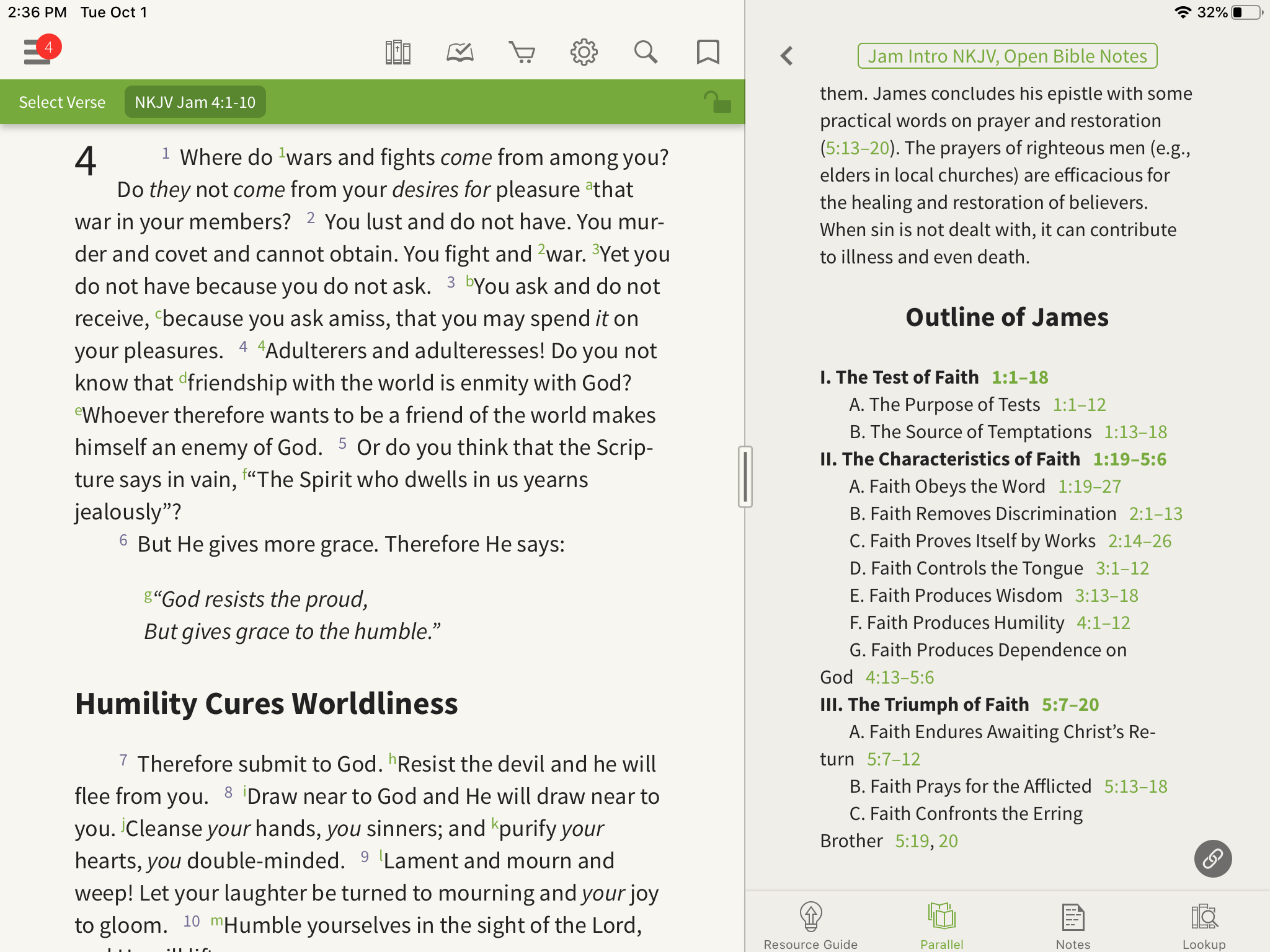The width and height of the screenshot is (1270, 952).
Task: Open the shopping cart
Action: (522, 54)
